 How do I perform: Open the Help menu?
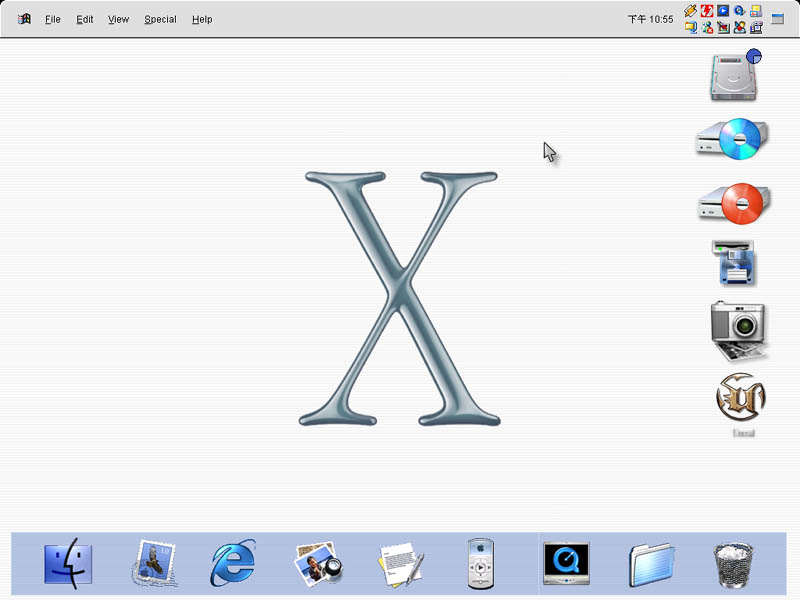pyautogui.click(x=202, y=19)
